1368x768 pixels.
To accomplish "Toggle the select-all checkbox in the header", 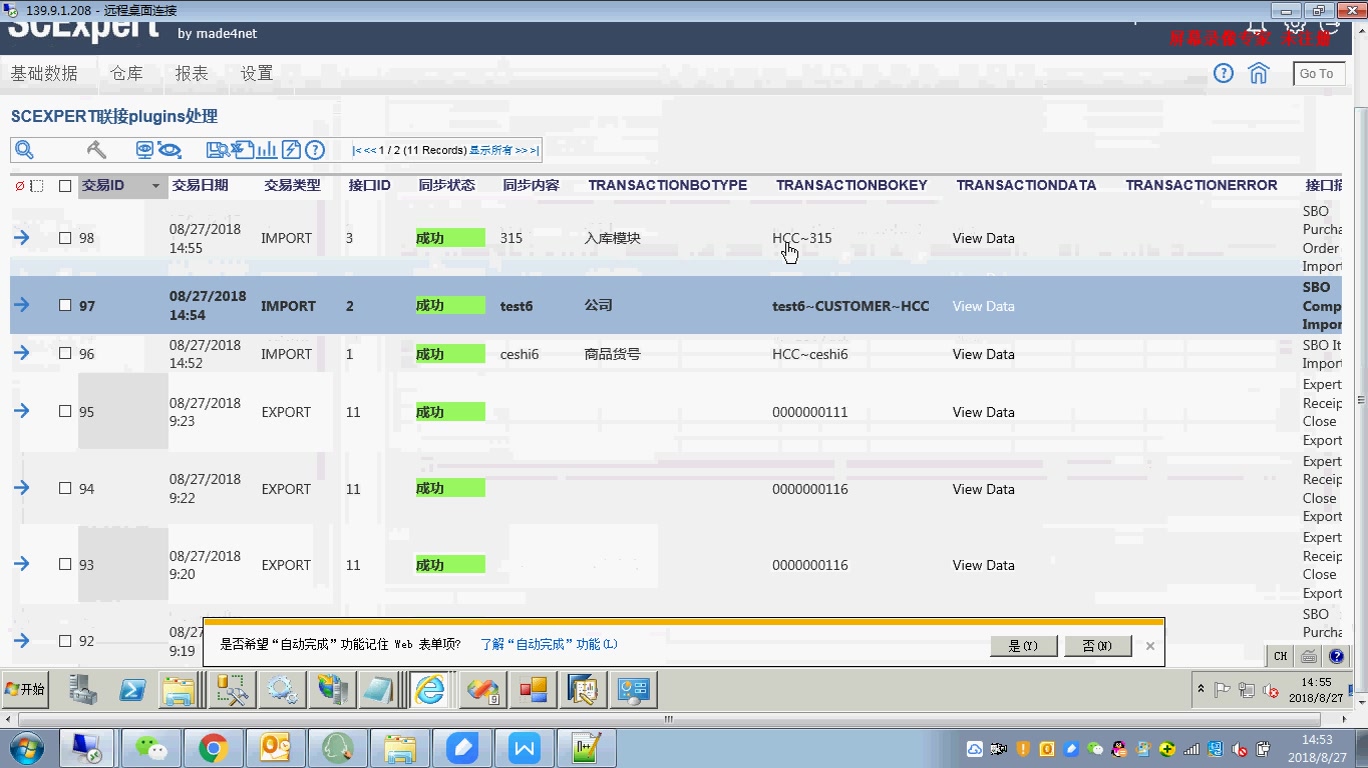I will pos(65,185).
